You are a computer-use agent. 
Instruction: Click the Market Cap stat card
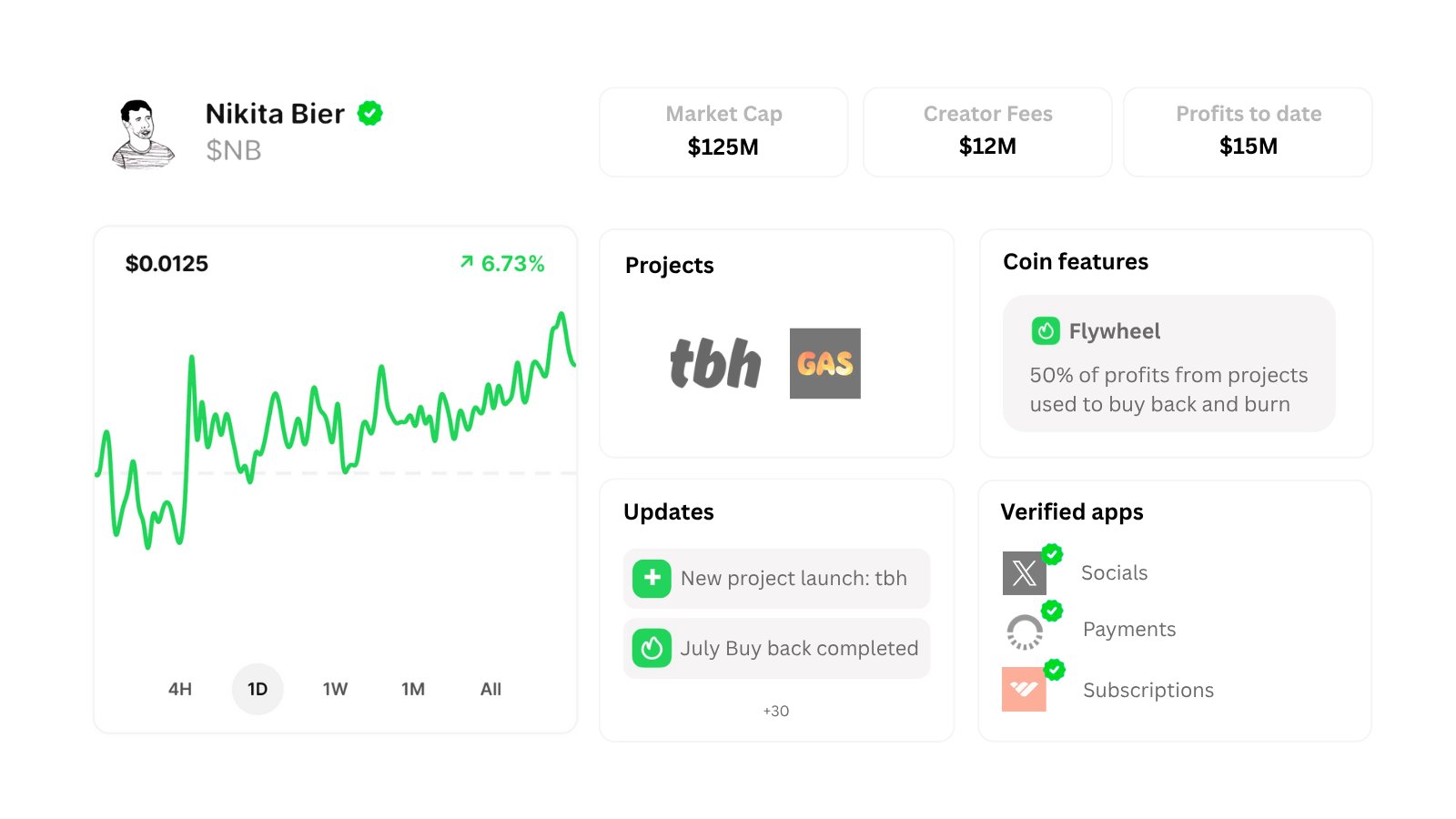click(x=723, y=132)
